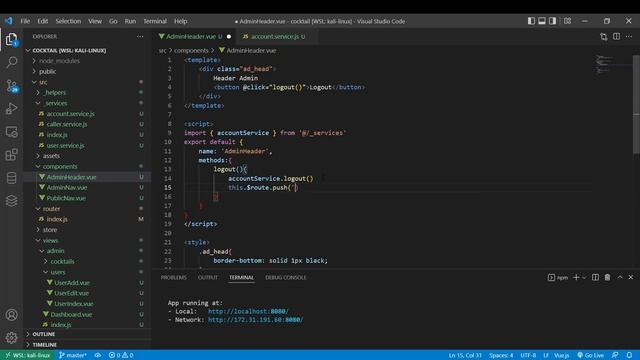
Task: Open the Manage gear icon
Action: coord(11,338)
